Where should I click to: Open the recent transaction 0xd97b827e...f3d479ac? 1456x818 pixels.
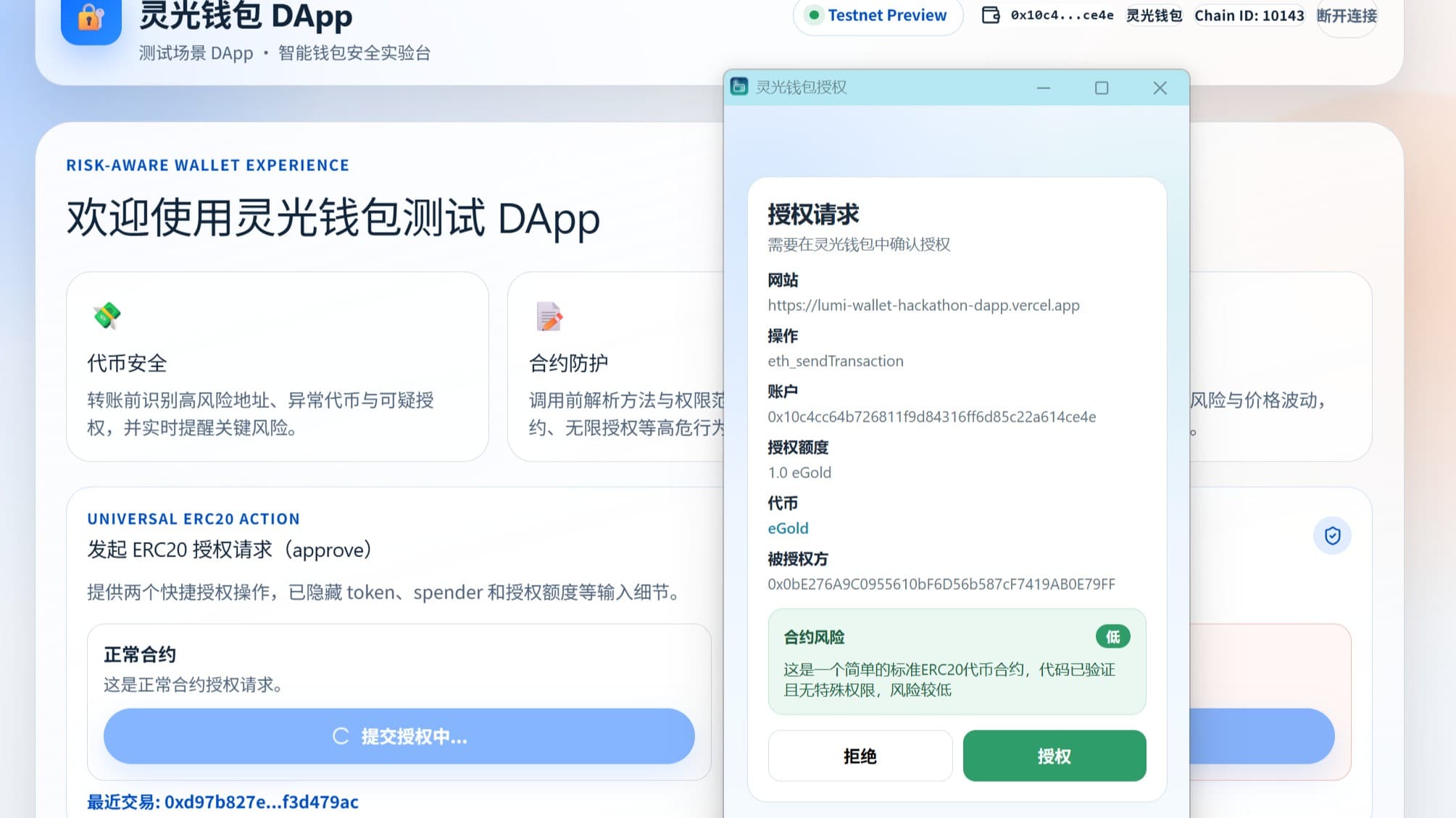(261, 802)
